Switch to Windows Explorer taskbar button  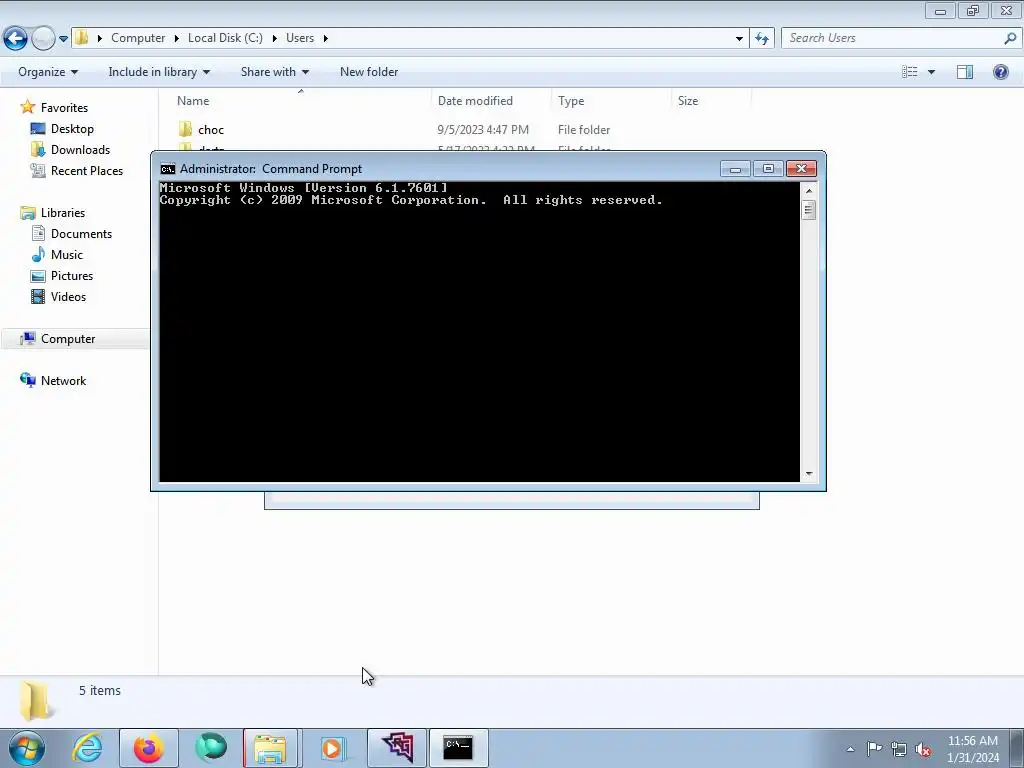tap(270, 748)
